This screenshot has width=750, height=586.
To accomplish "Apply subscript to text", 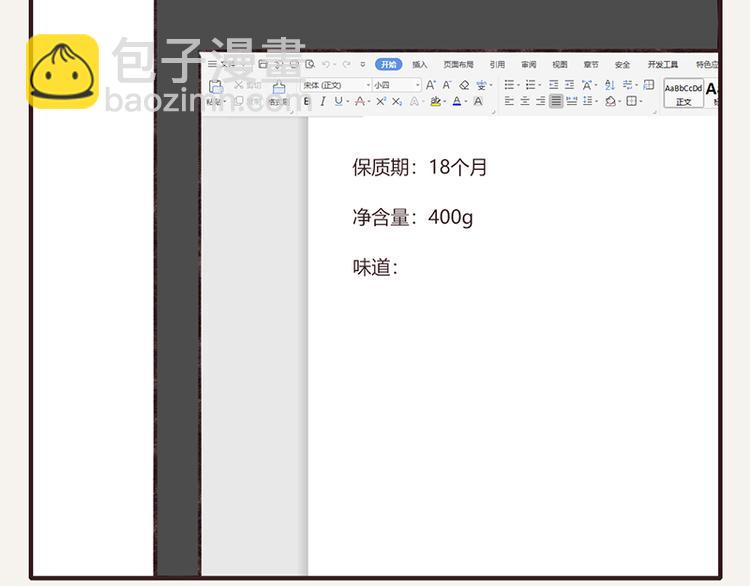I will (x=397, y=102).
